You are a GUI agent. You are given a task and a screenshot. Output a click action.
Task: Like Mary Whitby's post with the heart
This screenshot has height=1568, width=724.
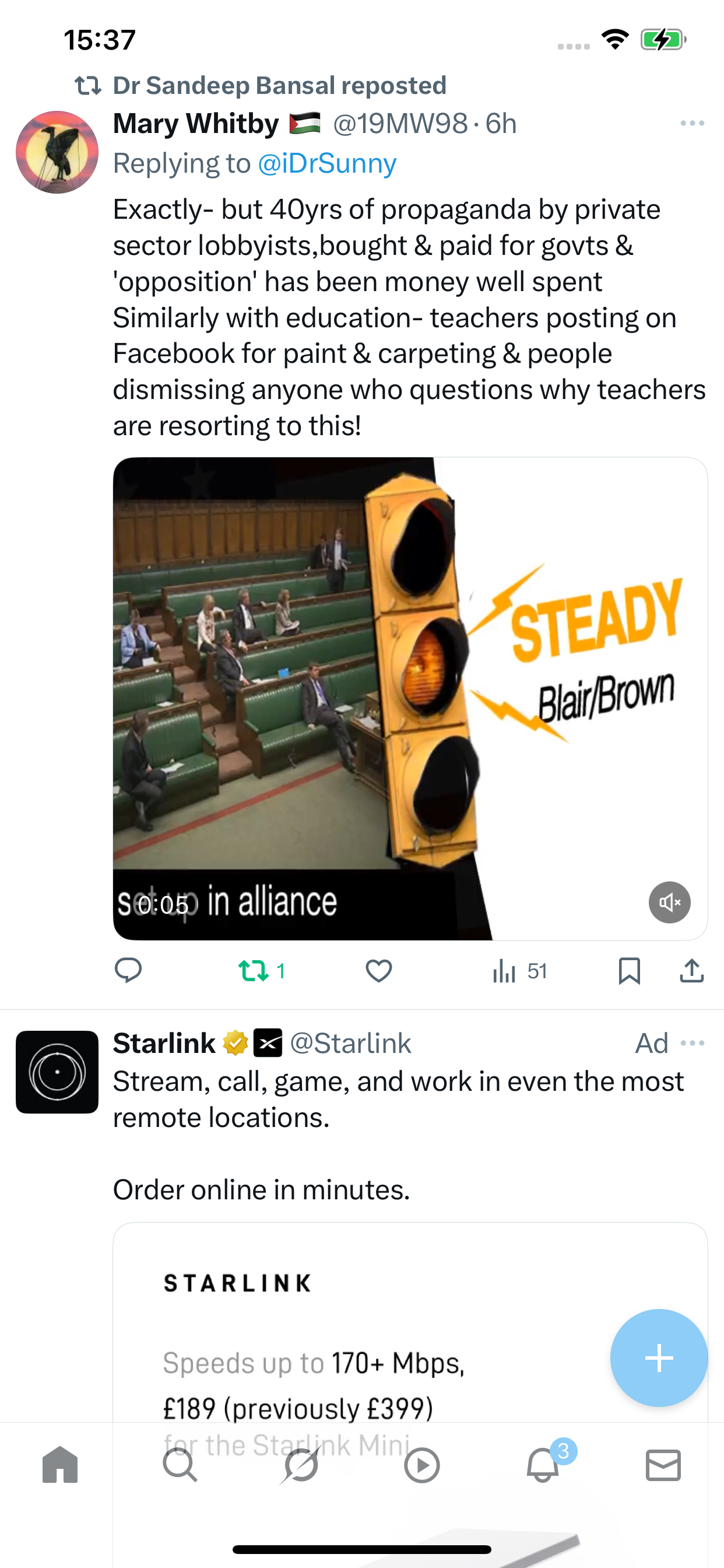coord(378,970)
